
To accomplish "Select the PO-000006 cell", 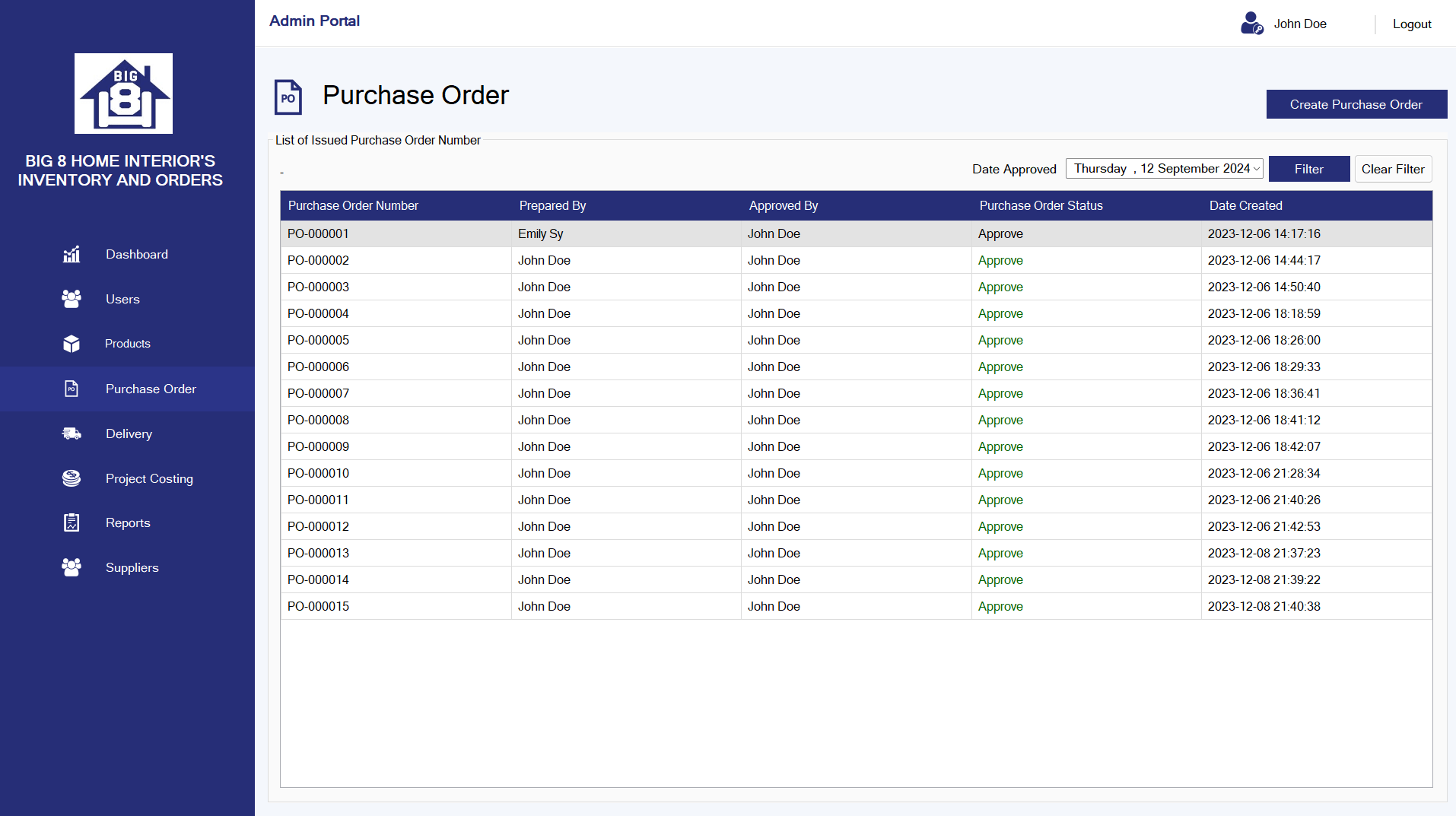I will [396, 367].
